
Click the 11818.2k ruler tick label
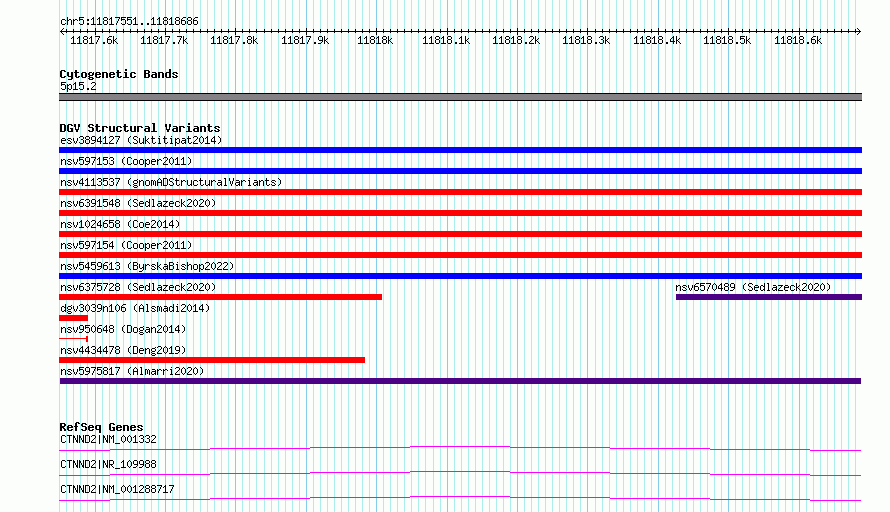516,41
